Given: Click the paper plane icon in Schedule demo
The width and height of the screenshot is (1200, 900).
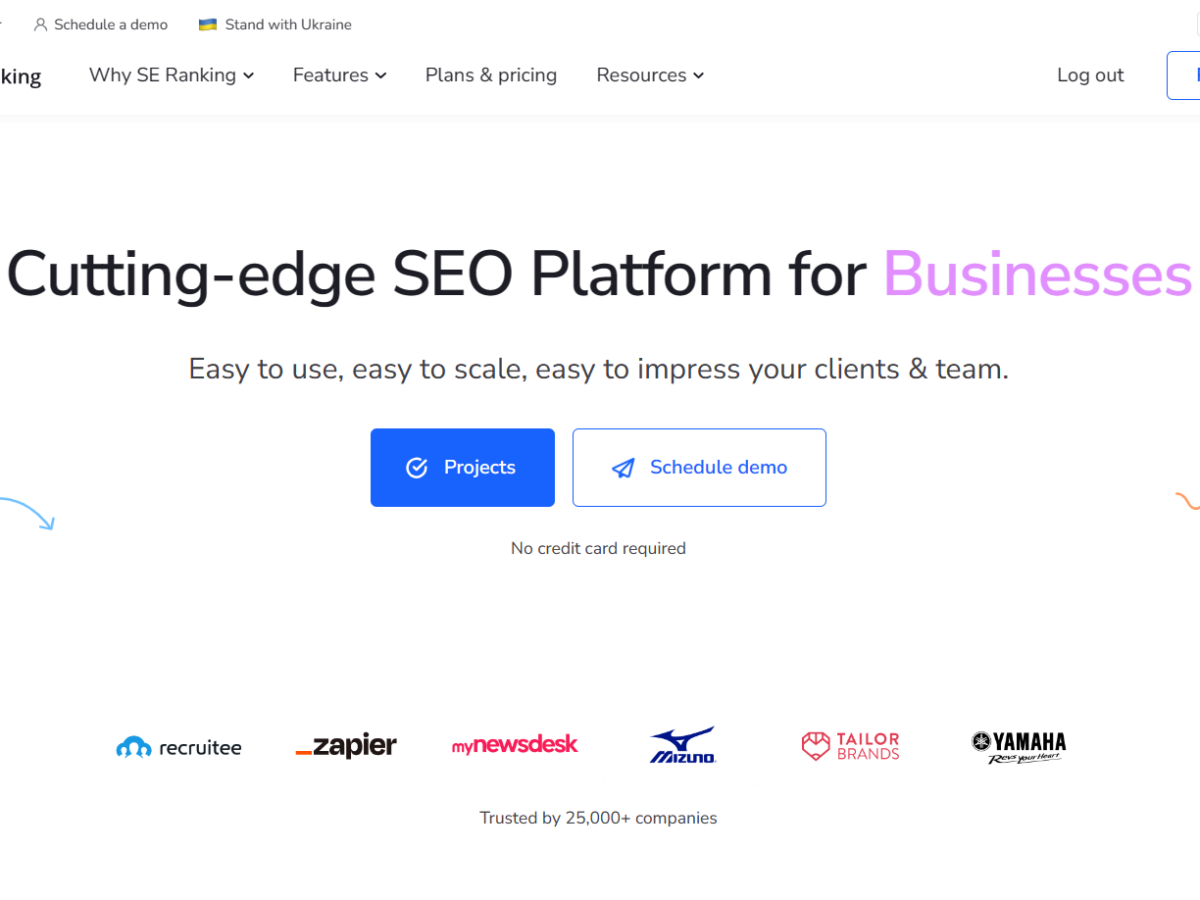Looking at the screenshot, I should [624, 467].
